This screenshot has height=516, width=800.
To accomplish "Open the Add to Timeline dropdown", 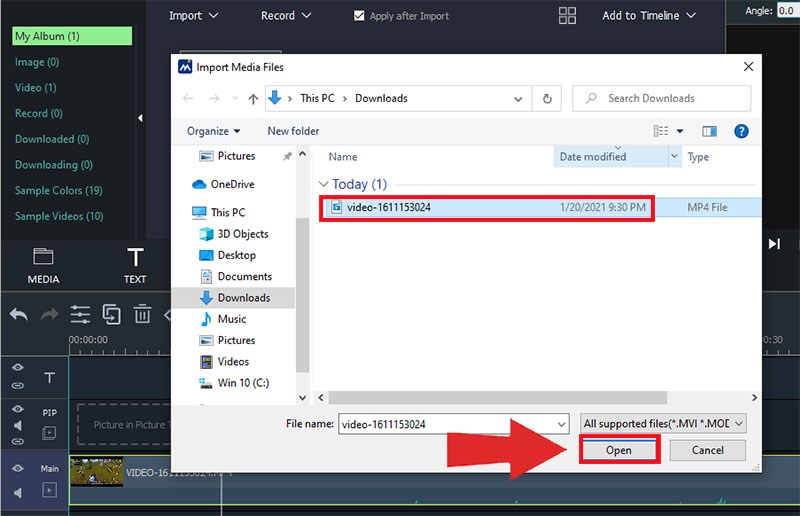I will coord(647,16).
